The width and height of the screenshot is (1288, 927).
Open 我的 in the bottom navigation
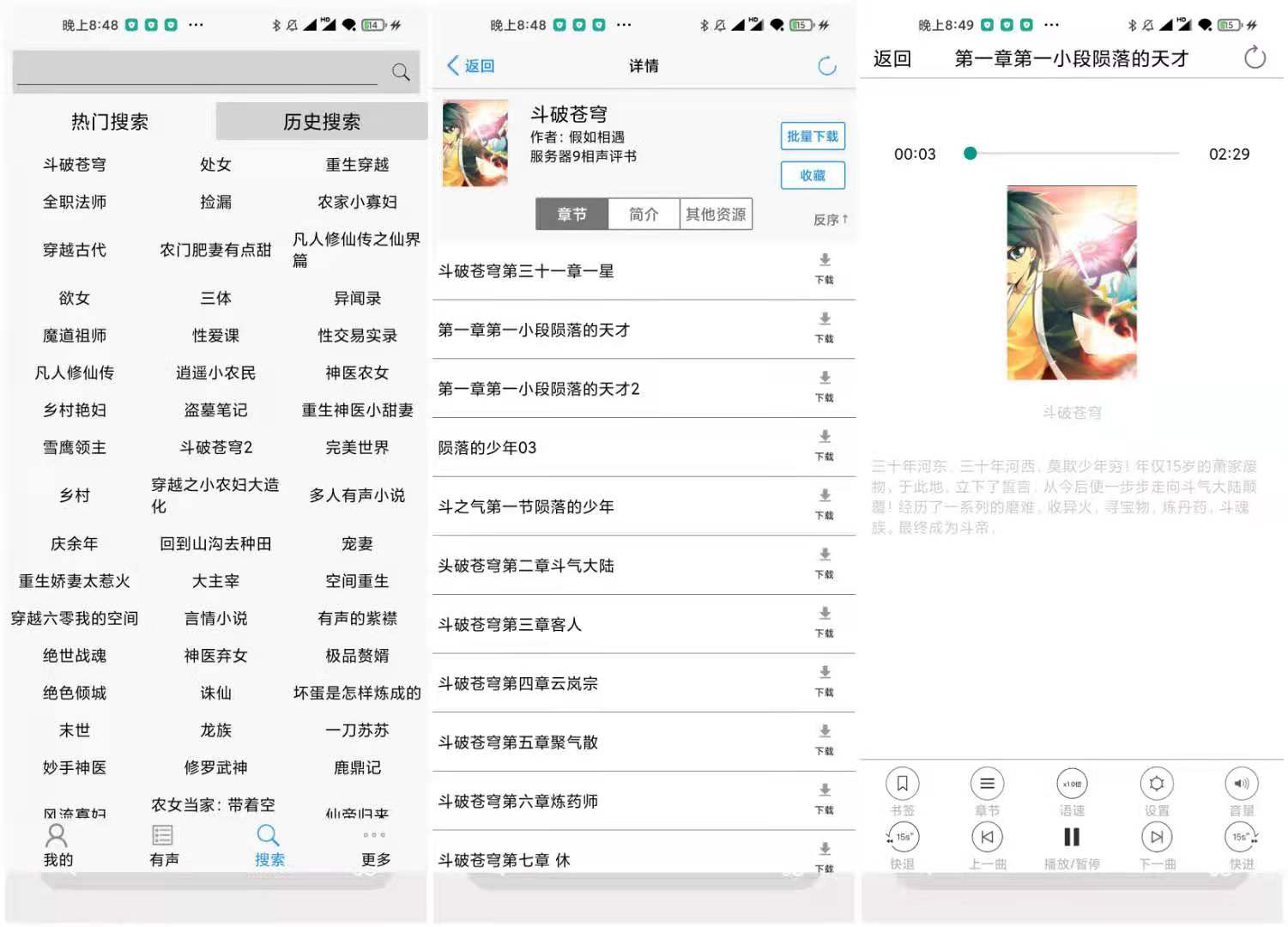click(x=55, y=845)
